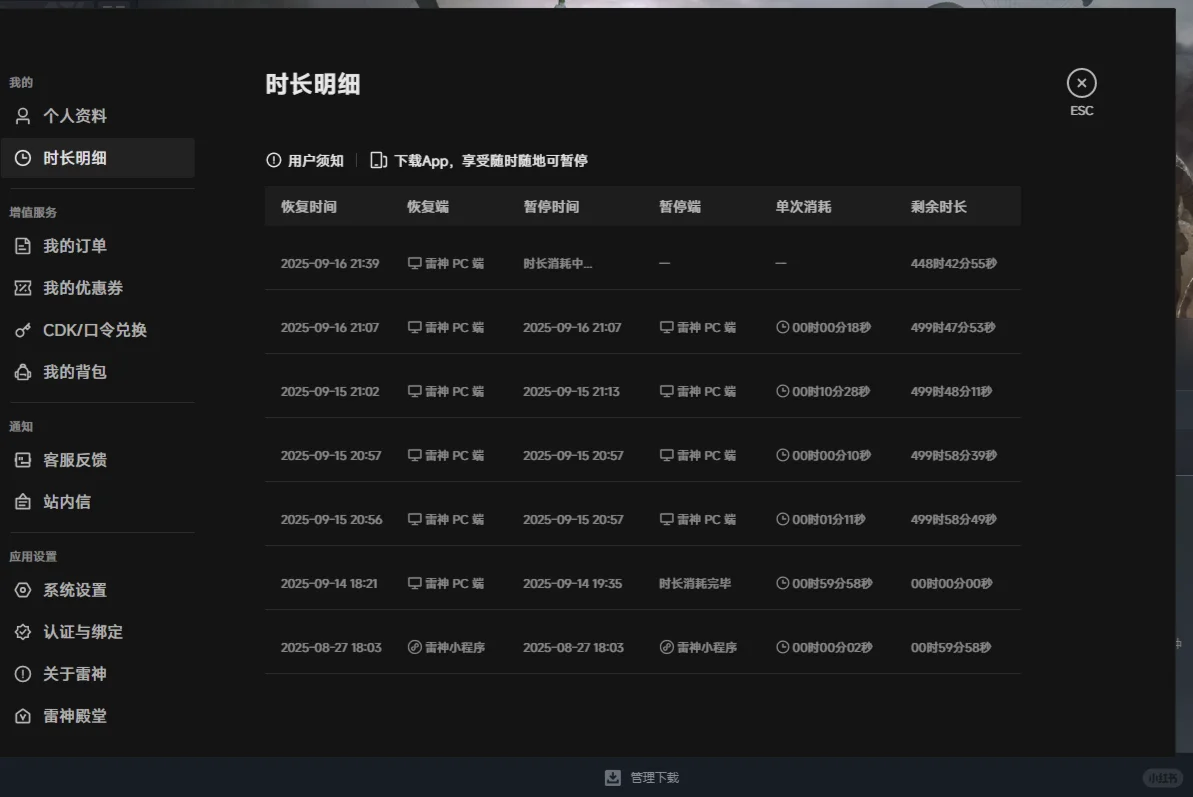The width and height of the screenshot is (1193, 797).
Task: Click recovery time 2025-09-16 21:07
Action: [329, 327]
